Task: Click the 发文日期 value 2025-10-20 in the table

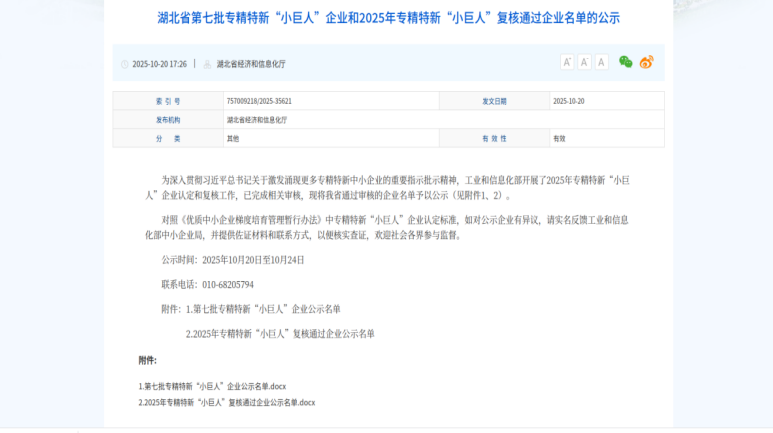Action: (x=568, y=101)
